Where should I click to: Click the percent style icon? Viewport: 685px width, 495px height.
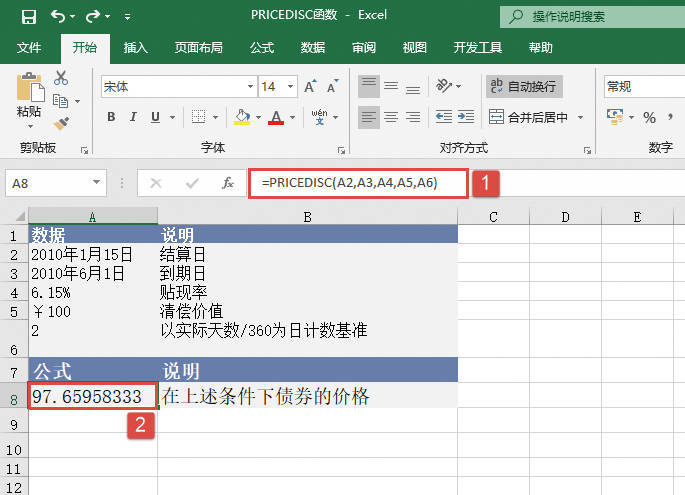(649, 117)
